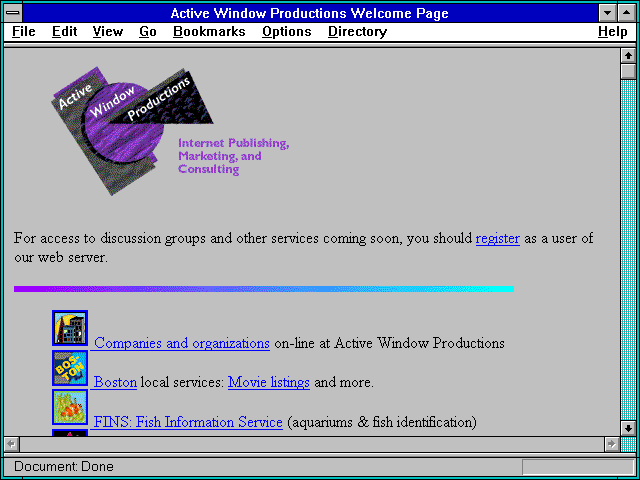
Task: Click the clownfish icon beside FINS
Action: 70,407
